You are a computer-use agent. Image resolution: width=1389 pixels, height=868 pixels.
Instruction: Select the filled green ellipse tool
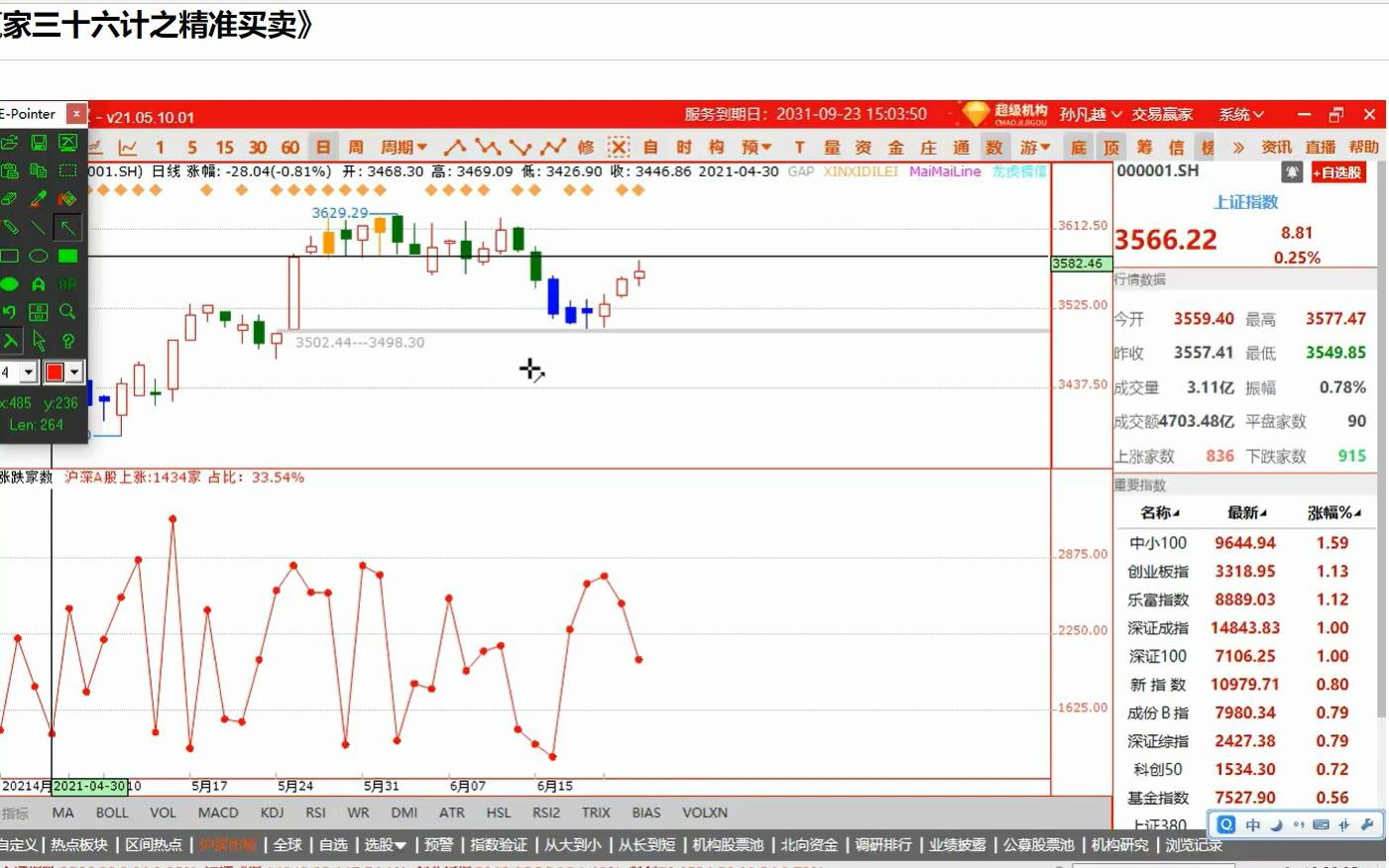point(9,283)
